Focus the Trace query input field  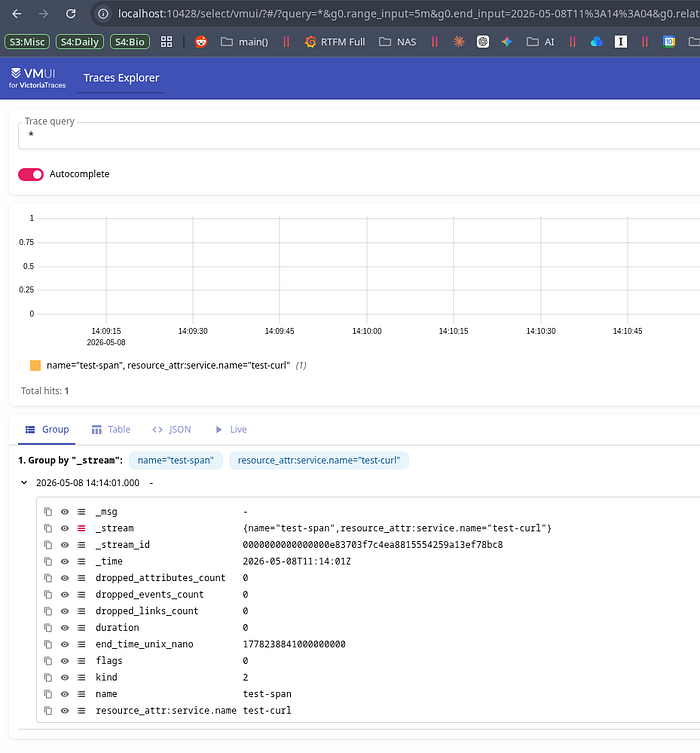tap(359, 135)
